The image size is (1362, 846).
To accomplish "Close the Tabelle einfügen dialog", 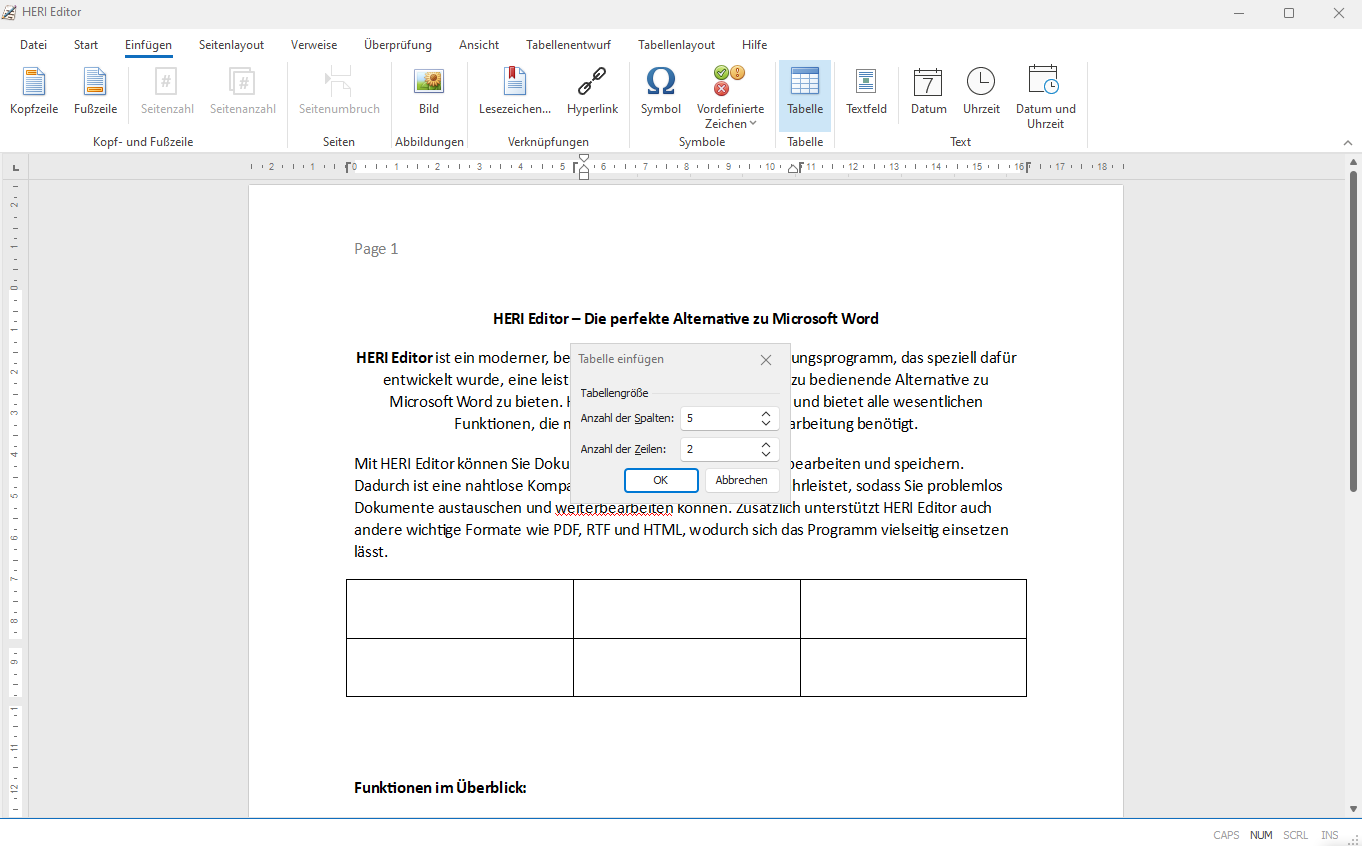I will tap(766, 360).
